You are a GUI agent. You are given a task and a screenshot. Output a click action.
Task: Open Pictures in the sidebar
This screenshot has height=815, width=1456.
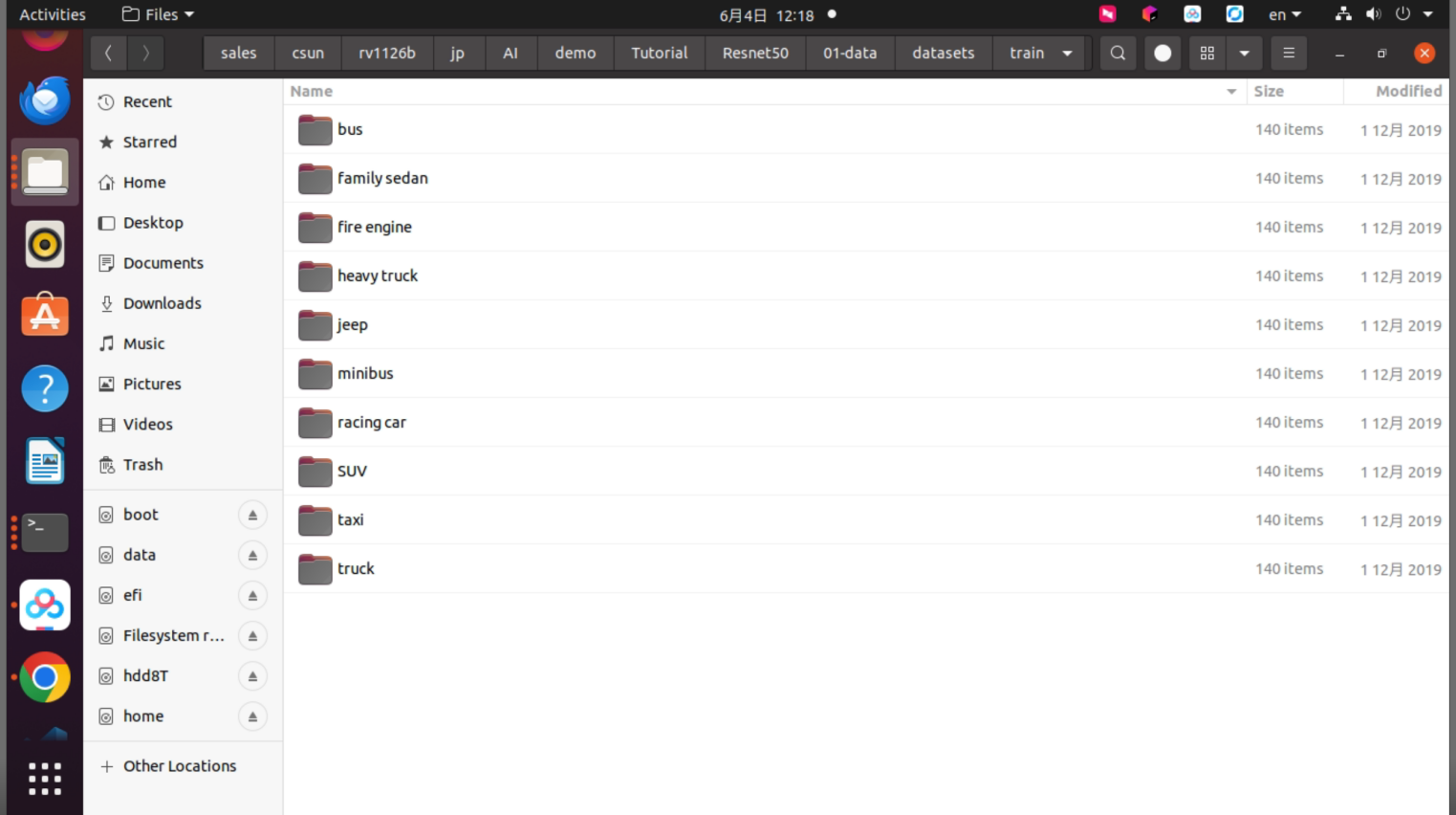tap(183, 384)
